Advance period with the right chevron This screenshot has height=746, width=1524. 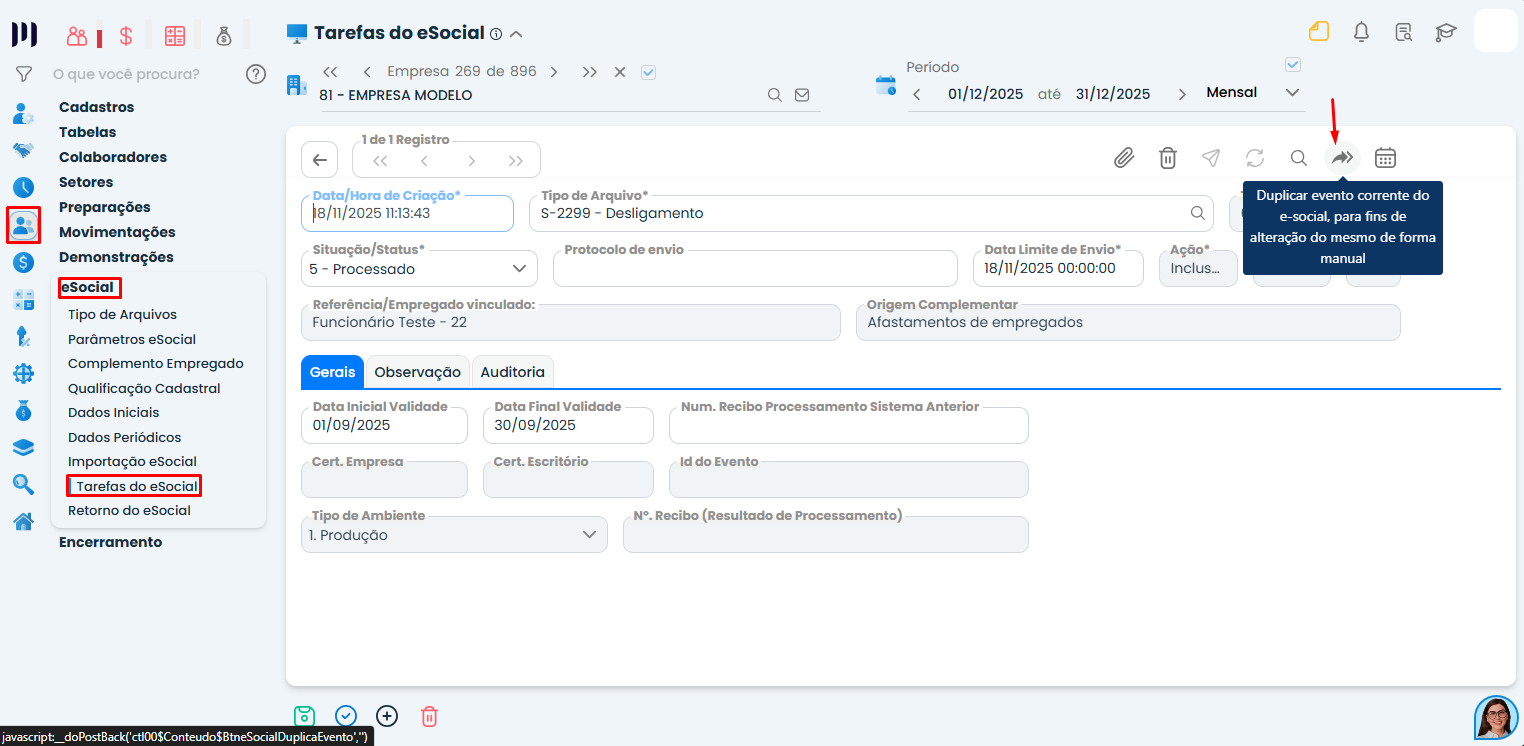pyautogui.click(x=1182, y=94)
